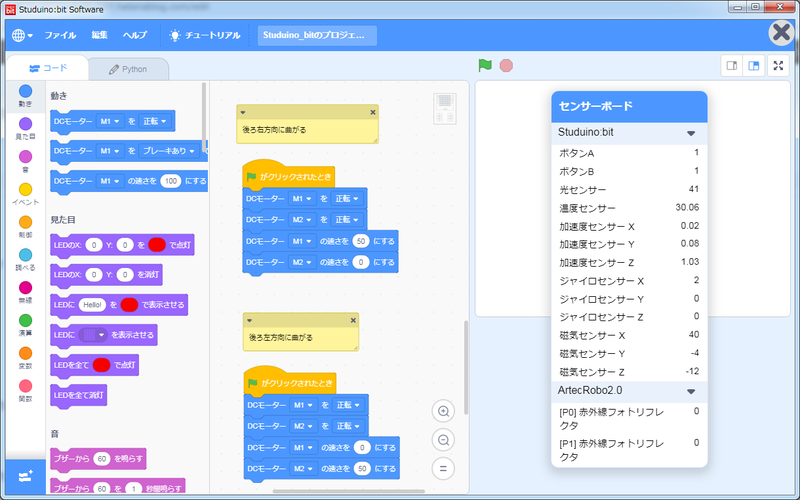Click the [P0] 赤外線フォトリフレクタ row
Image resolution: width=800 pixels, height=500 pixels.
point(629,418)
